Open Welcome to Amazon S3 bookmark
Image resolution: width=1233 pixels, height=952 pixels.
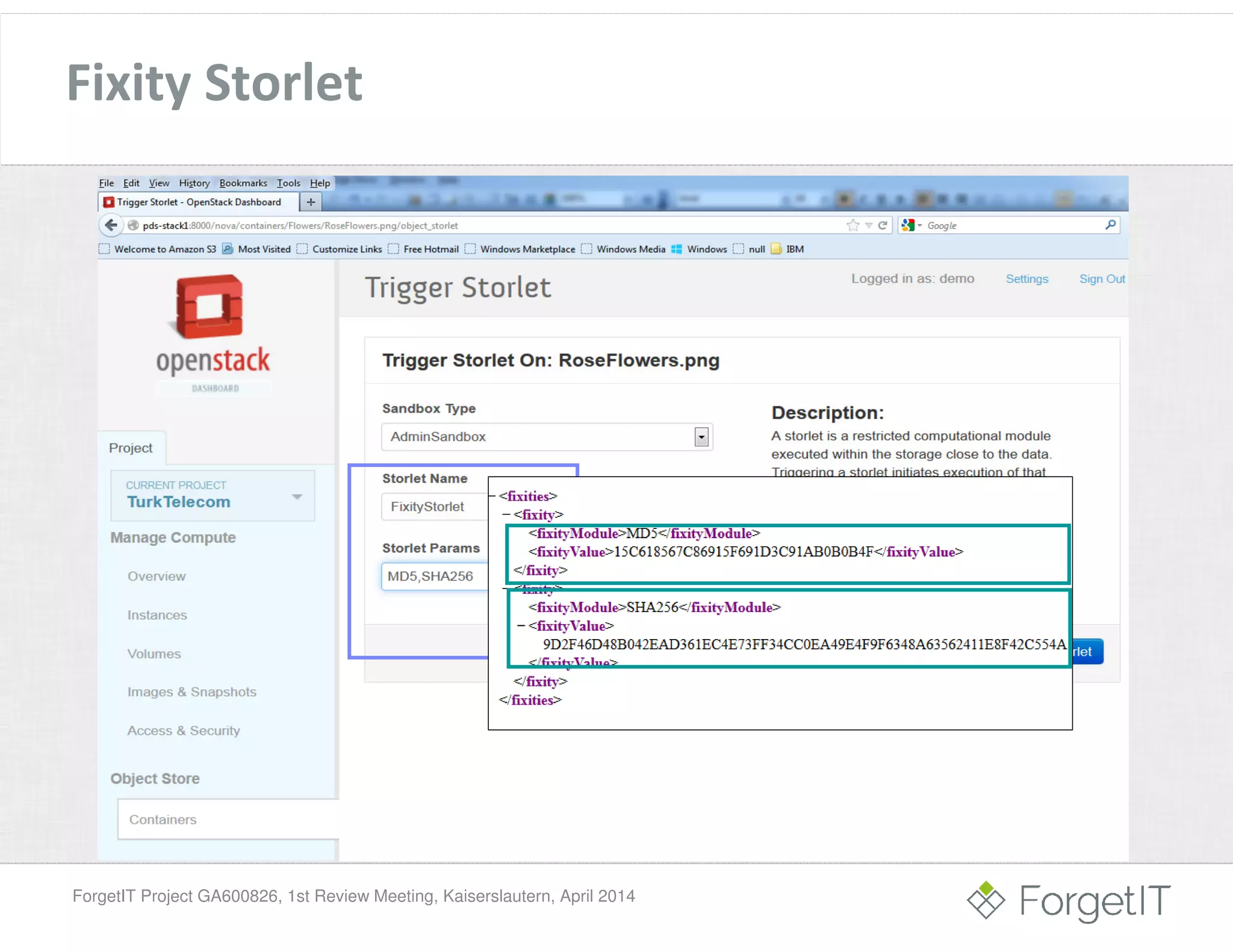[158, 249]
